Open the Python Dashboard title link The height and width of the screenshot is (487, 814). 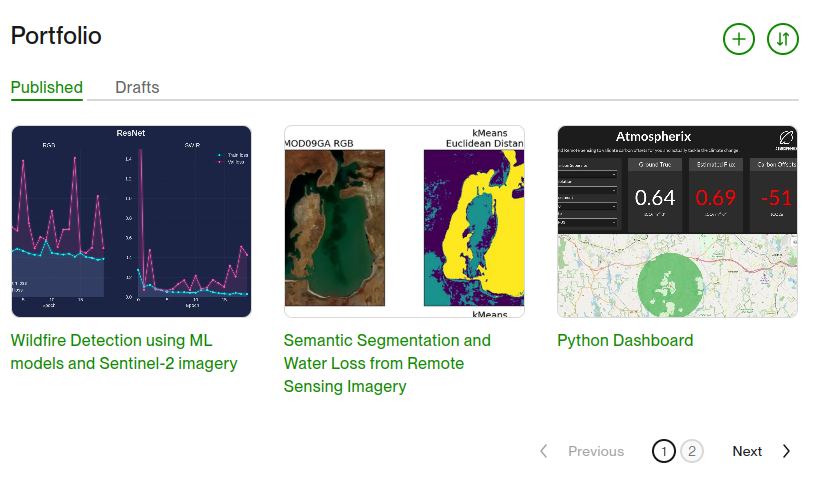tap(625, 340)
